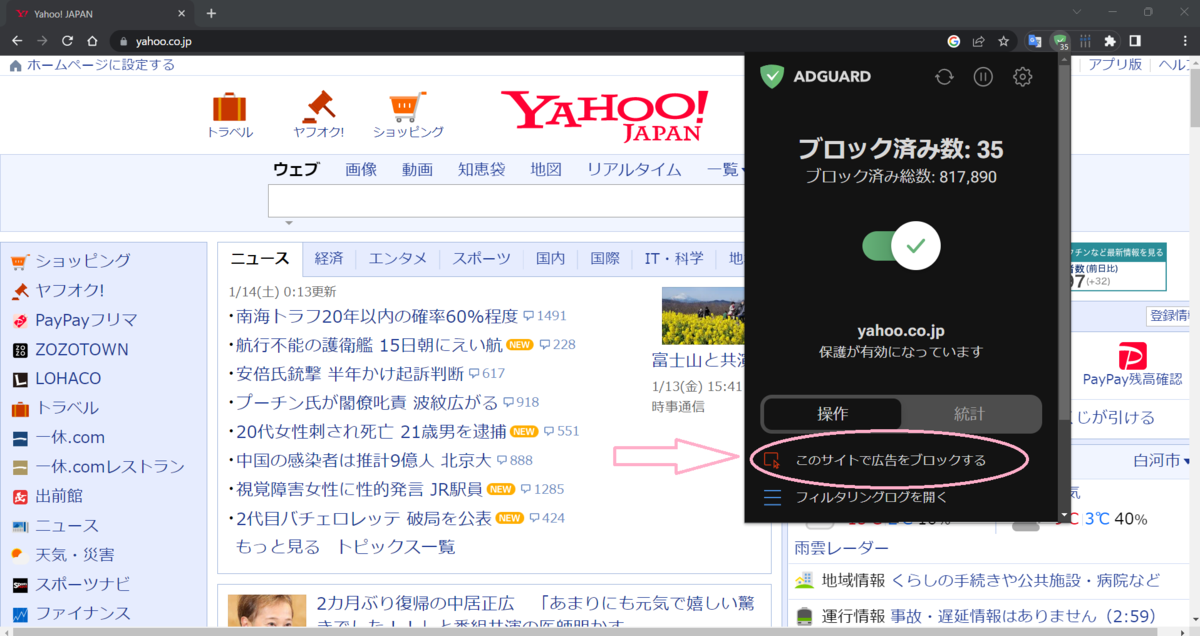Screen dimensions: 1200x636
Task: Select the 動画 search category
Action: click(x=417, y=169)
